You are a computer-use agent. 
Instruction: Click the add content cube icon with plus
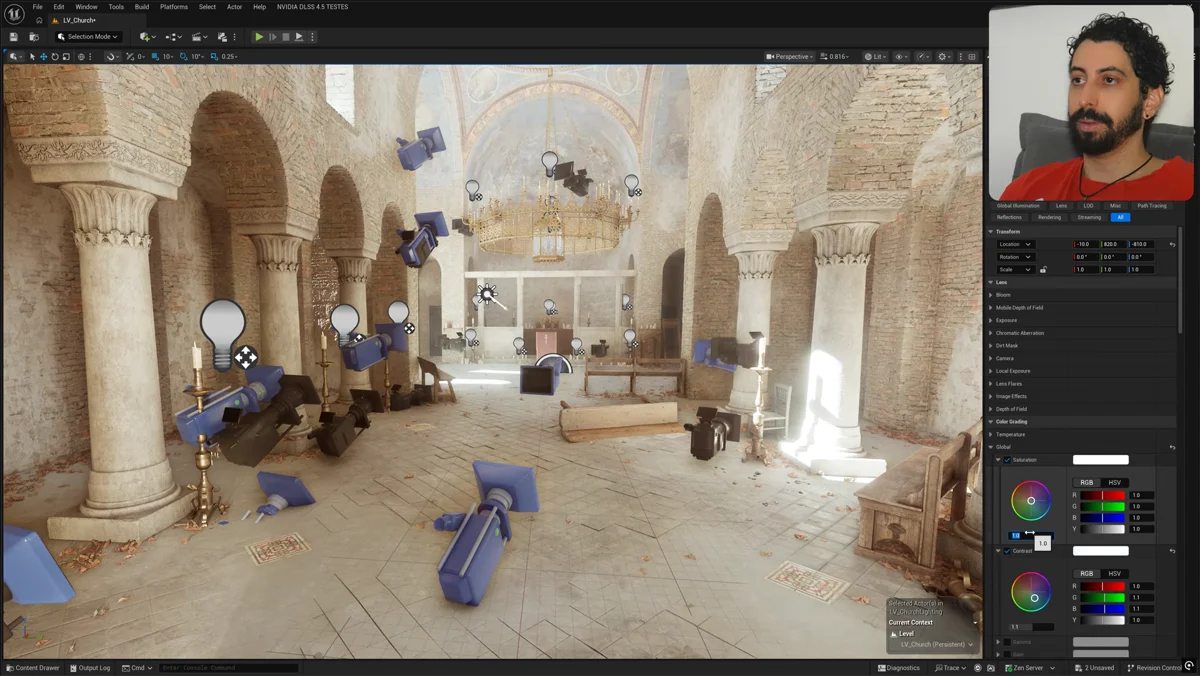point(148,37)
